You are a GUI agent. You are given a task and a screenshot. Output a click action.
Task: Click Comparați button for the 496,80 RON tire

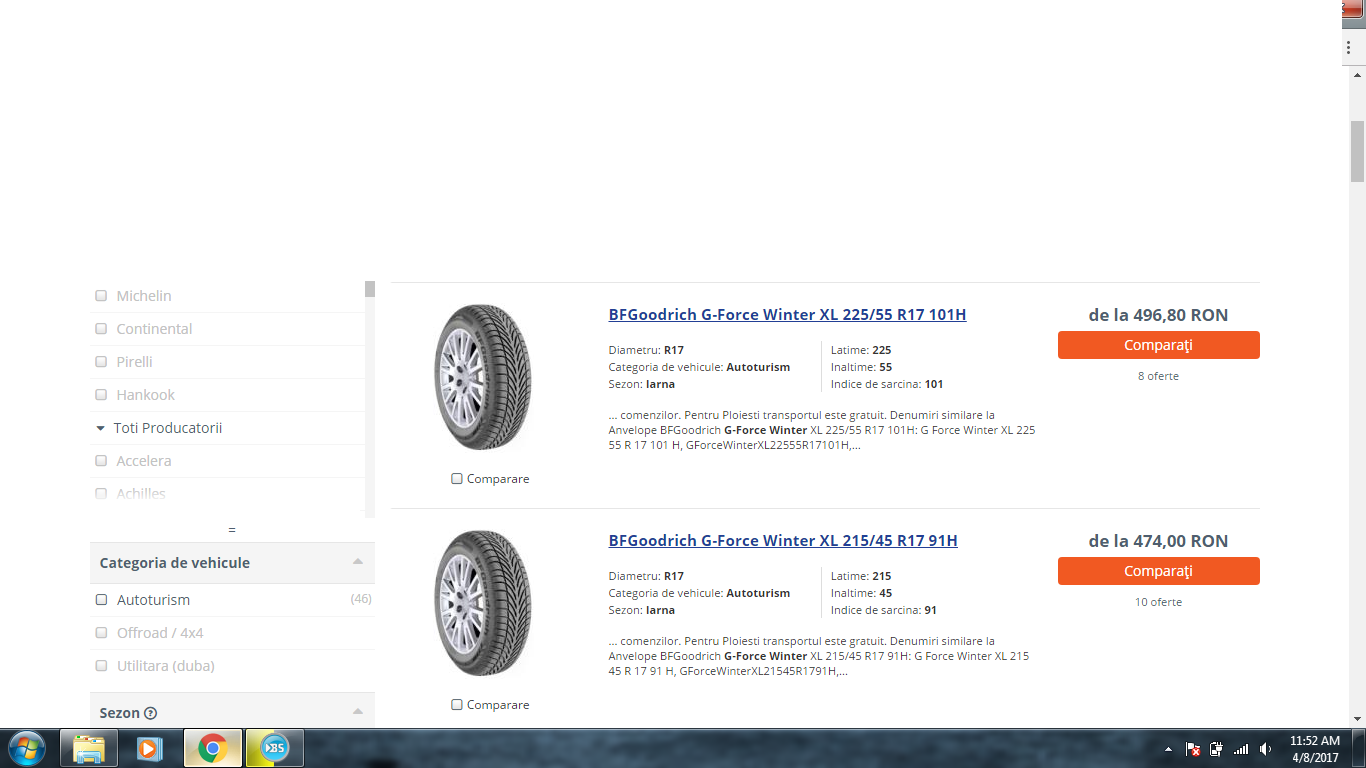[1158, 345]
